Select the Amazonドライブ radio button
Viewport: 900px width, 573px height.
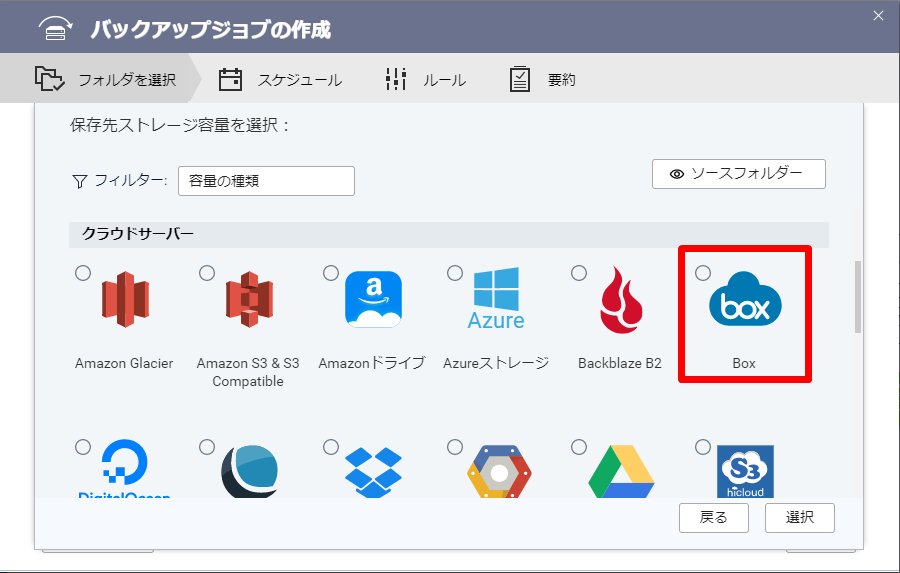(x=331, y=273)
